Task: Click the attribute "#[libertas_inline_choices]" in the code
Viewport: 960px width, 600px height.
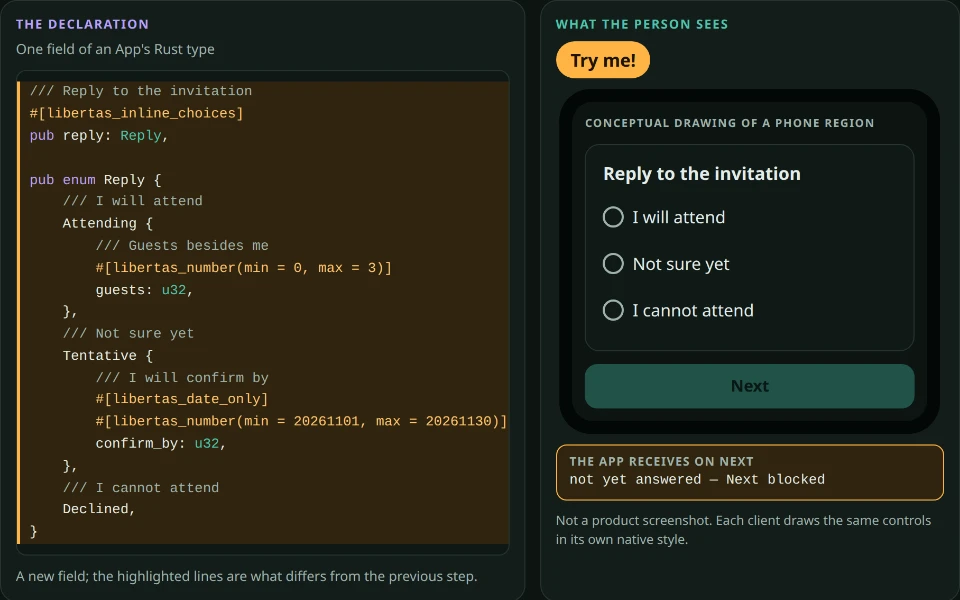Action: tap(137, 113)
